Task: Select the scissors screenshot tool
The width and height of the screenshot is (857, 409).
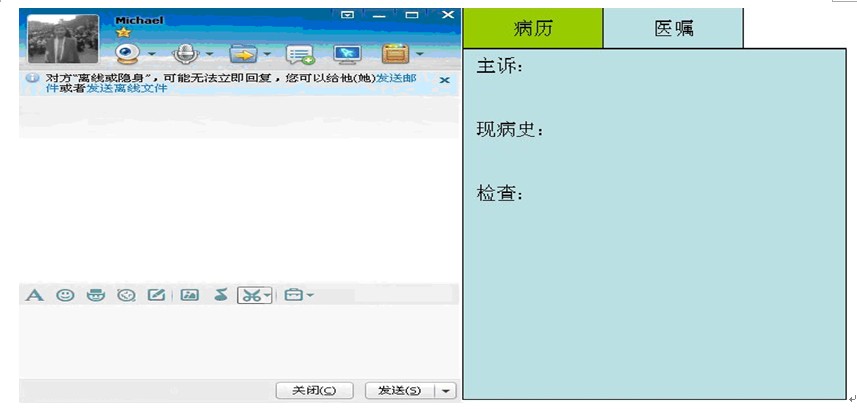Action: 250,295
